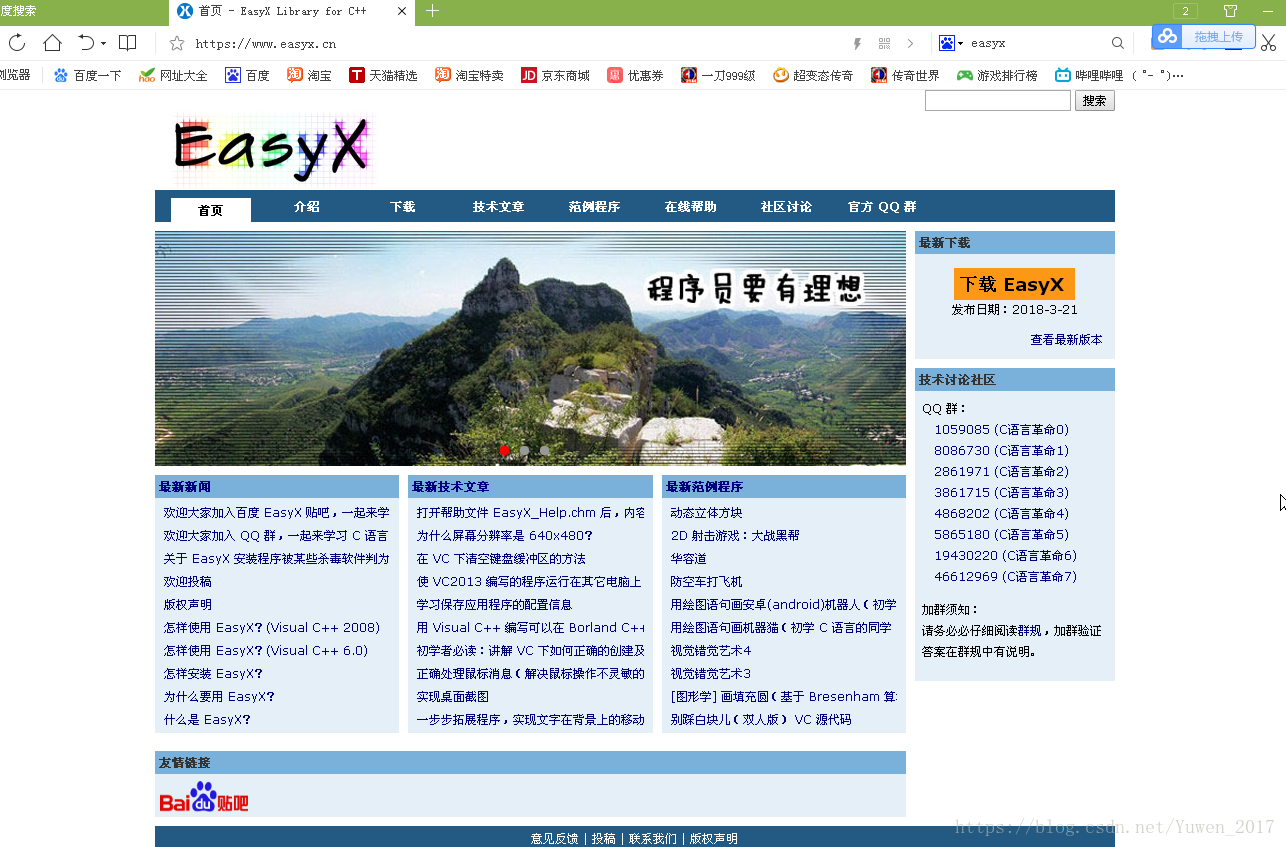Click the tab counter showing 2
Screen dimensions: 1286x847
pyautogui.click(x=1185, y=11)
